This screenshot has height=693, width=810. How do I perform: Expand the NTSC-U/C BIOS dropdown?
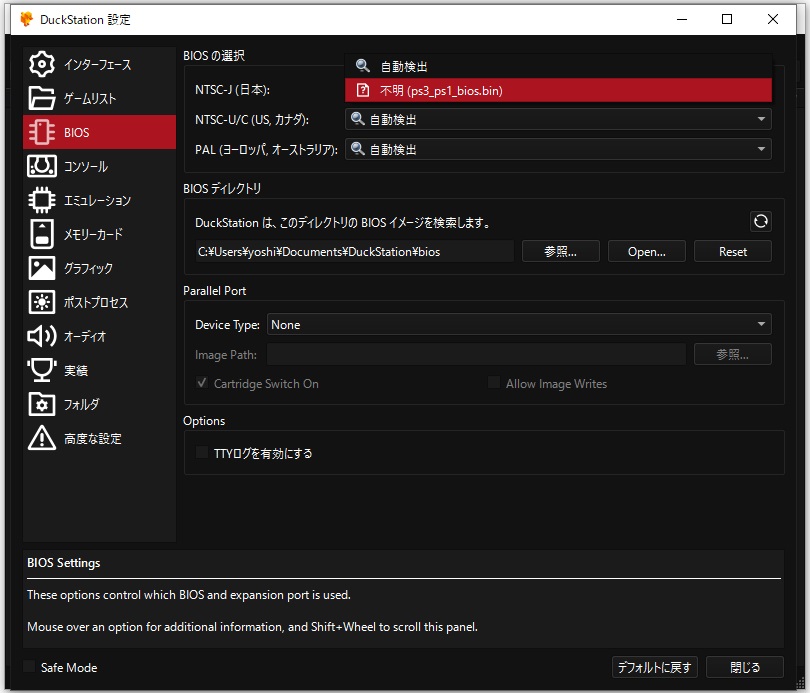[x=558, y=119]
